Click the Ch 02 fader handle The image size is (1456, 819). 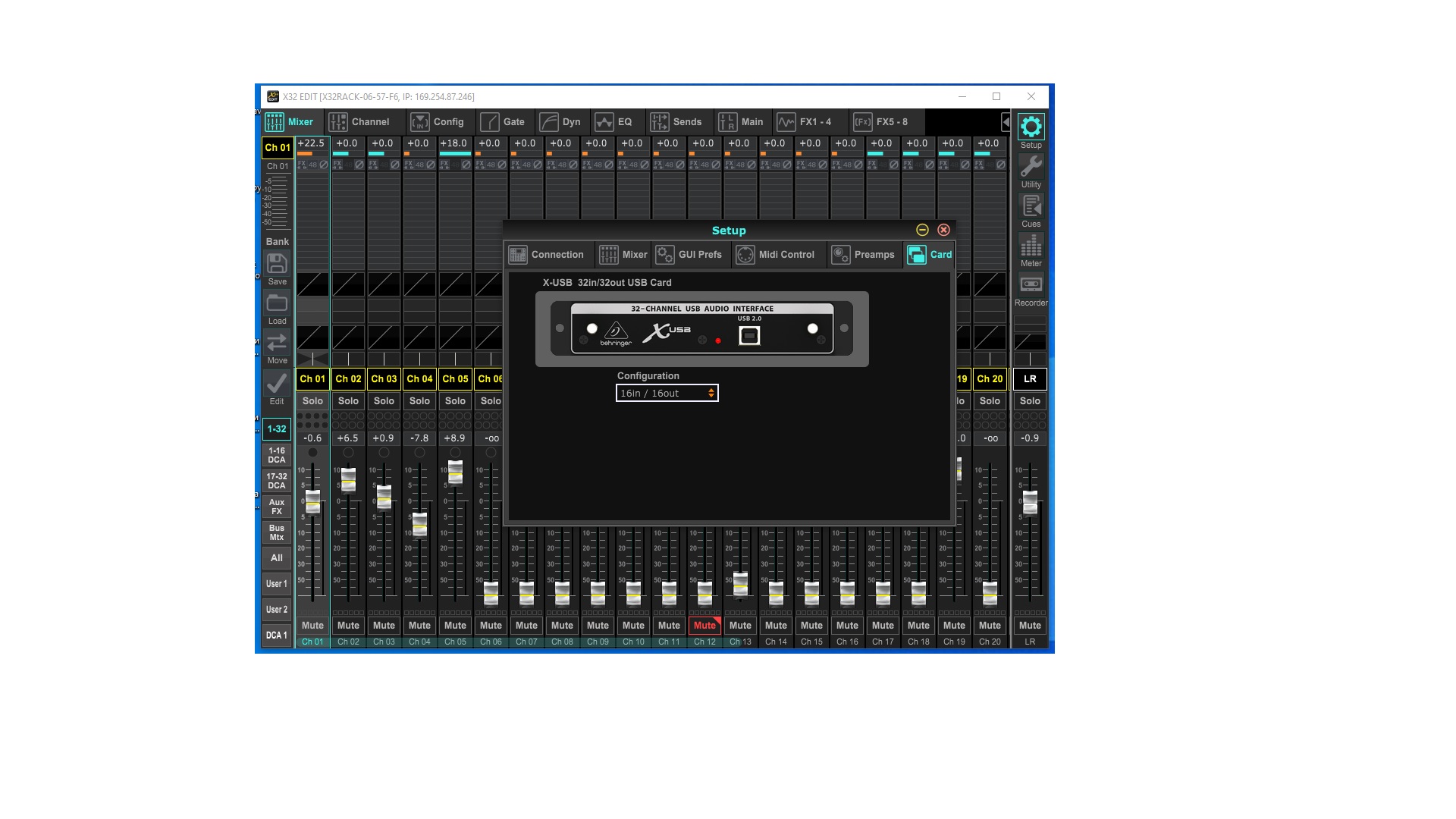coord(348,480)
